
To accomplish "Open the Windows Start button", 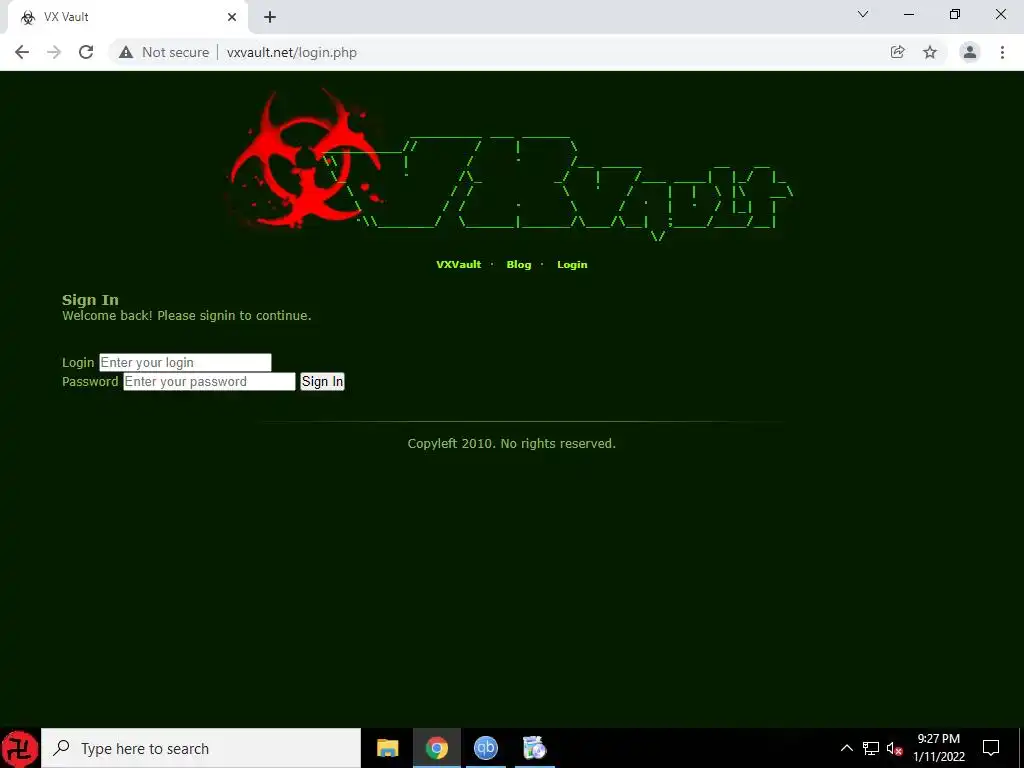I will pyautogui.click(x=20, y=748).
